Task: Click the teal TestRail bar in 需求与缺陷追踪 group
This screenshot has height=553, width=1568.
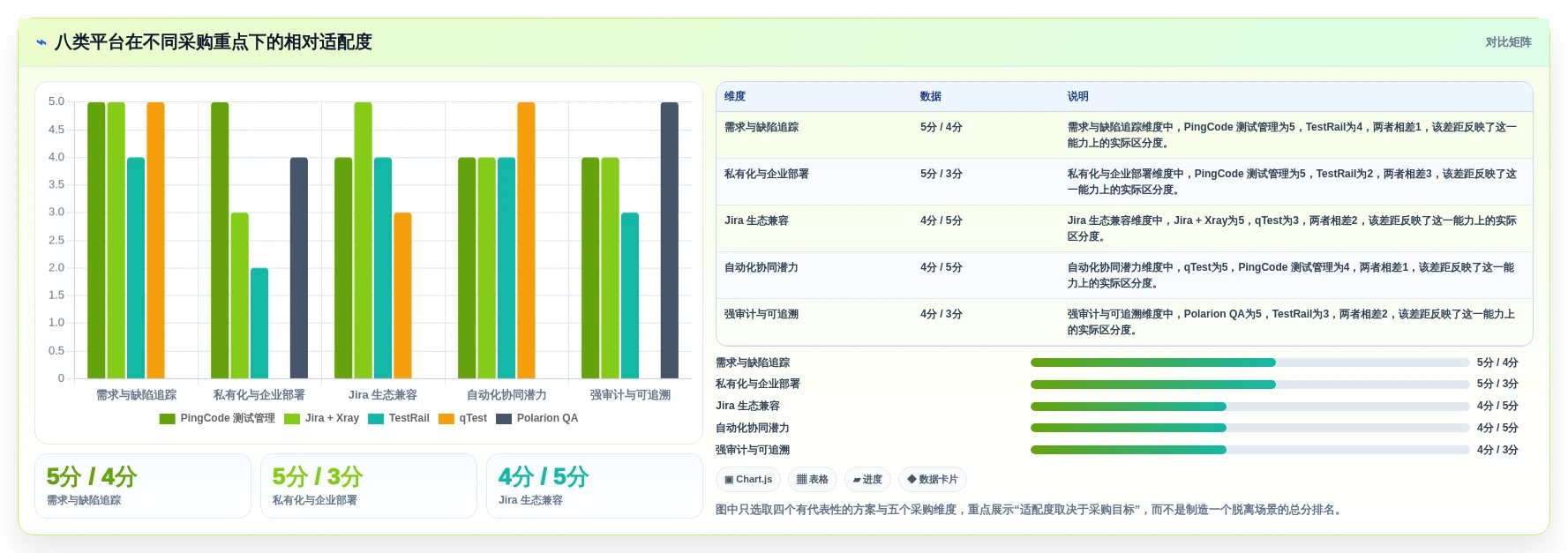Action: (x=136, y=268)
